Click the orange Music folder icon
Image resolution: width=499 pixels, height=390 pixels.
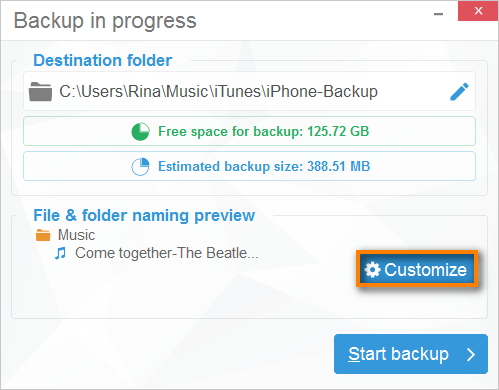click(x=43, y=235)
